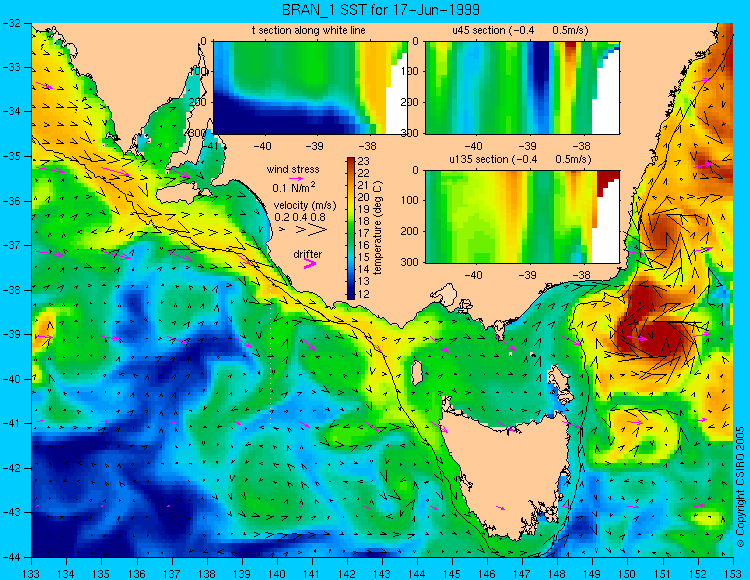
Task: Click colorbar tick label '23'
Action: [364, 161]
